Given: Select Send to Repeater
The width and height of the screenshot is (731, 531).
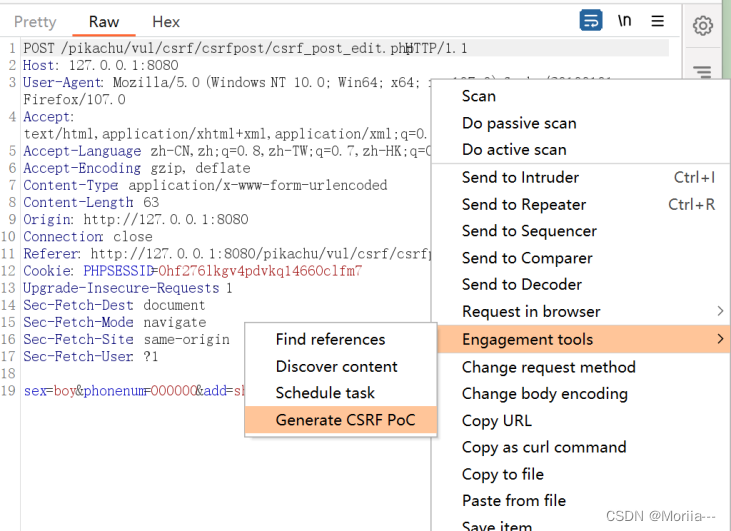Looking at the screenshot, I should [x=580, y=204].
